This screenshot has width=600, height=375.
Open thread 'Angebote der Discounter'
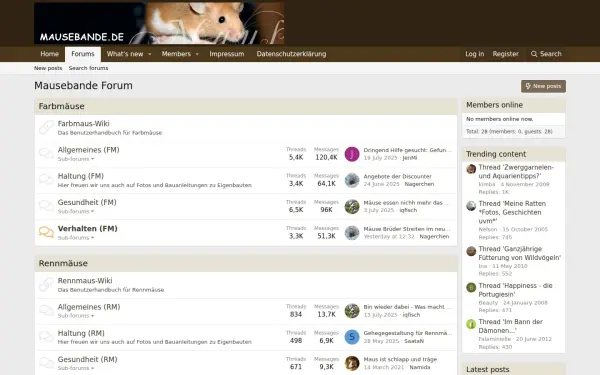(398, 176)
